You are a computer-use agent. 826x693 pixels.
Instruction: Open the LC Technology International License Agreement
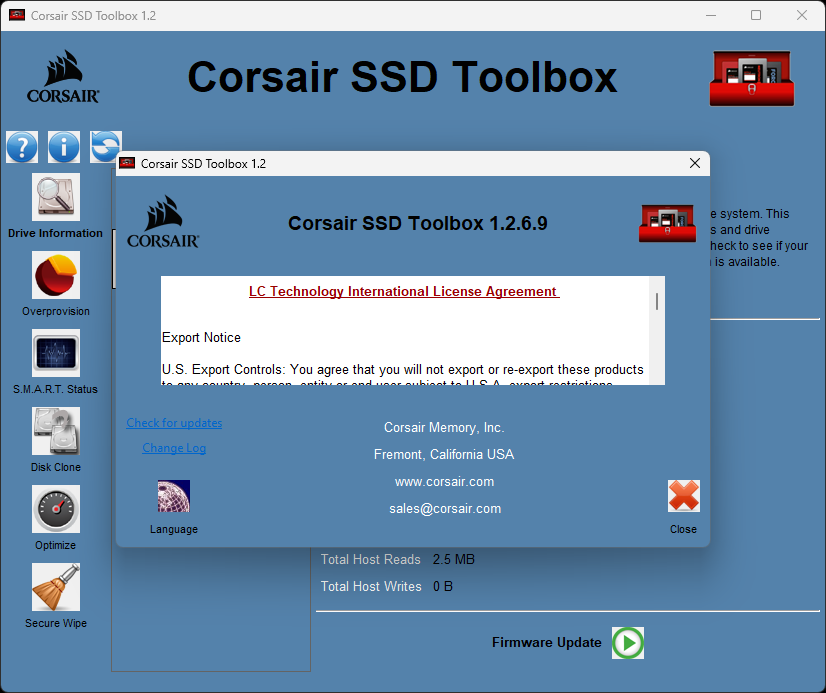[x=404, y=292]
